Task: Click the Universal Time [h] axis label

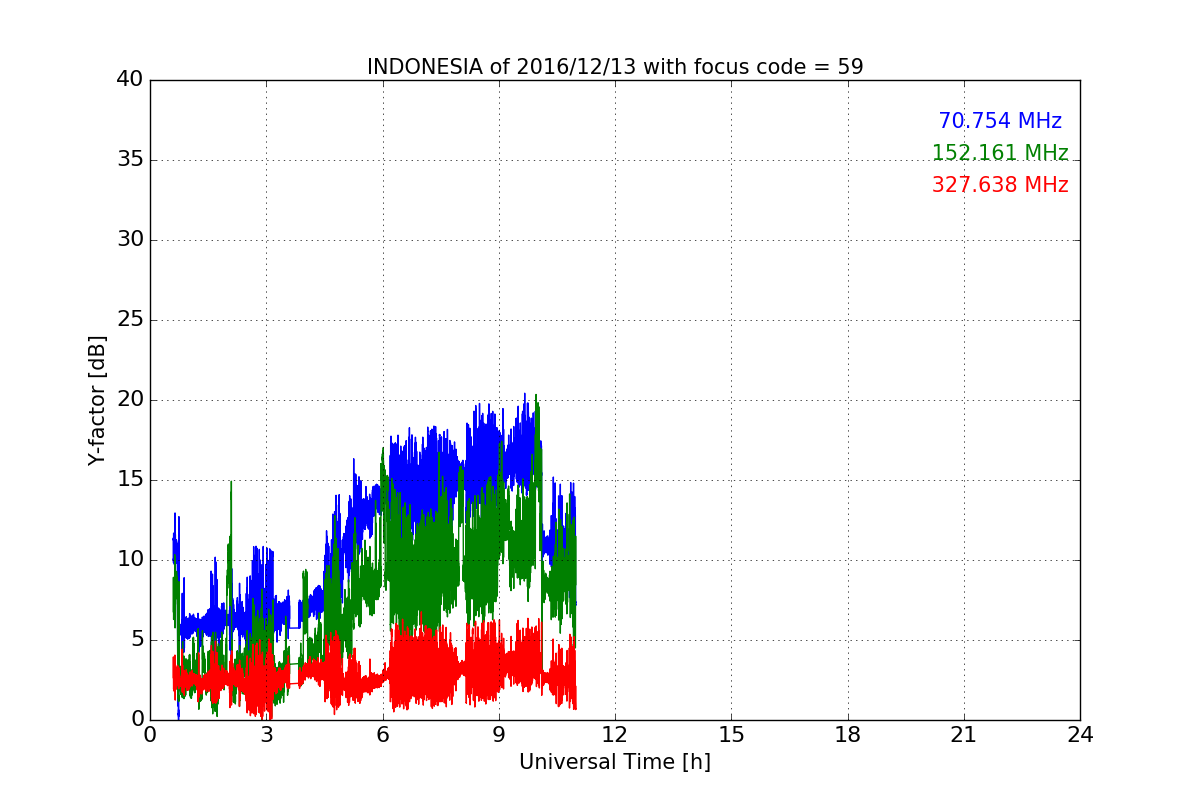Action: pyautogui.click(x=615, y=762)
